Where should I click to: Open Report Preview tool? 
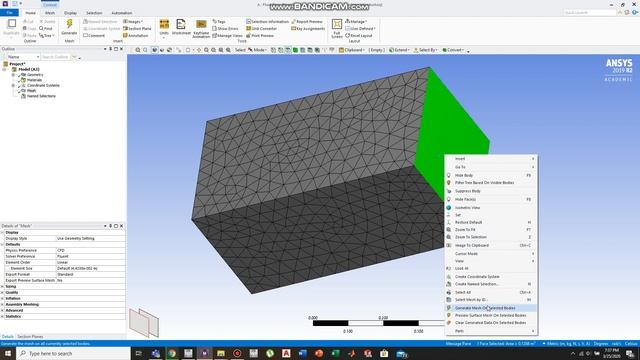307,21
